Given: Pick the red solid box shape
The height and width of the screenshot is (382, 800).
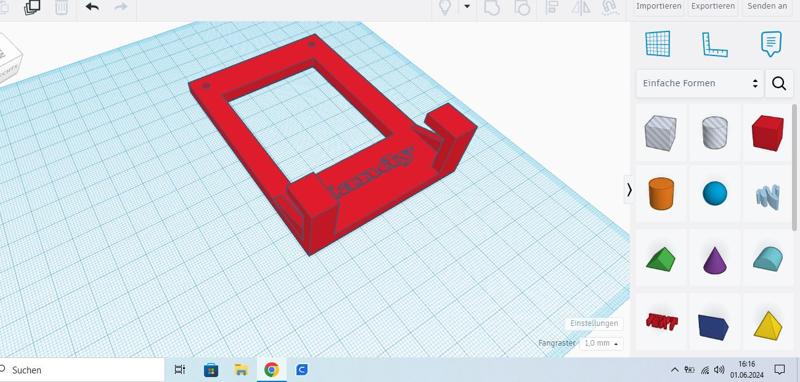Looking at the screenshot, I should 767,133.
